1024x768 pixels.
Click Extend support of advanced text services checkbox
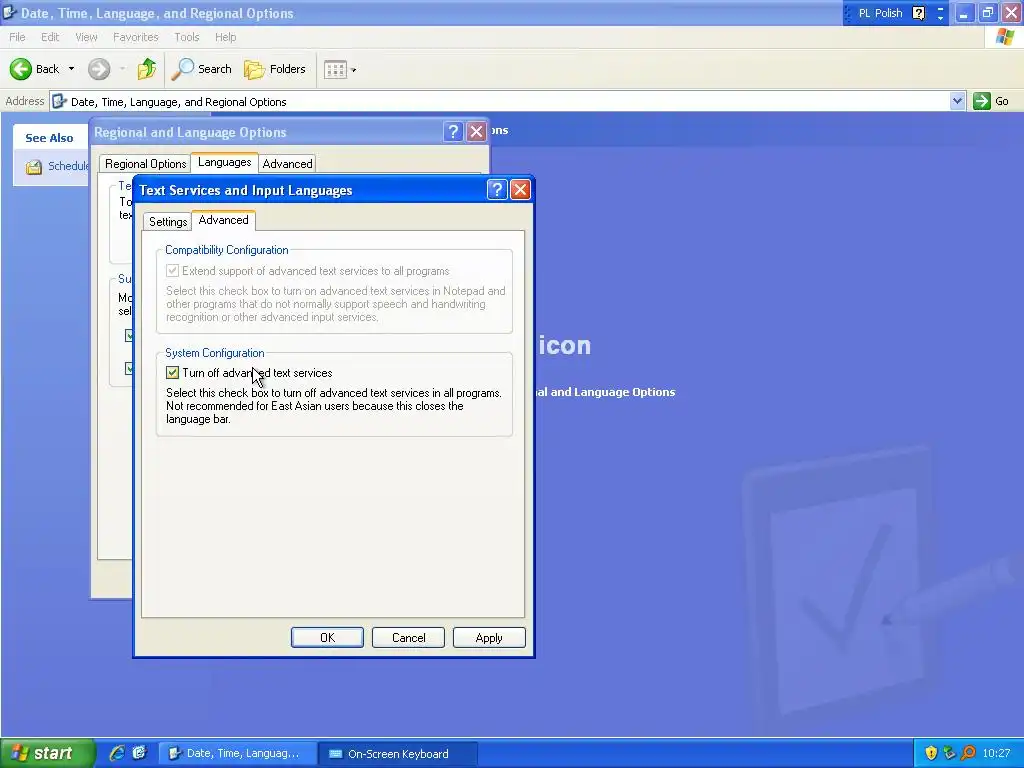click(x=172, y=270)
